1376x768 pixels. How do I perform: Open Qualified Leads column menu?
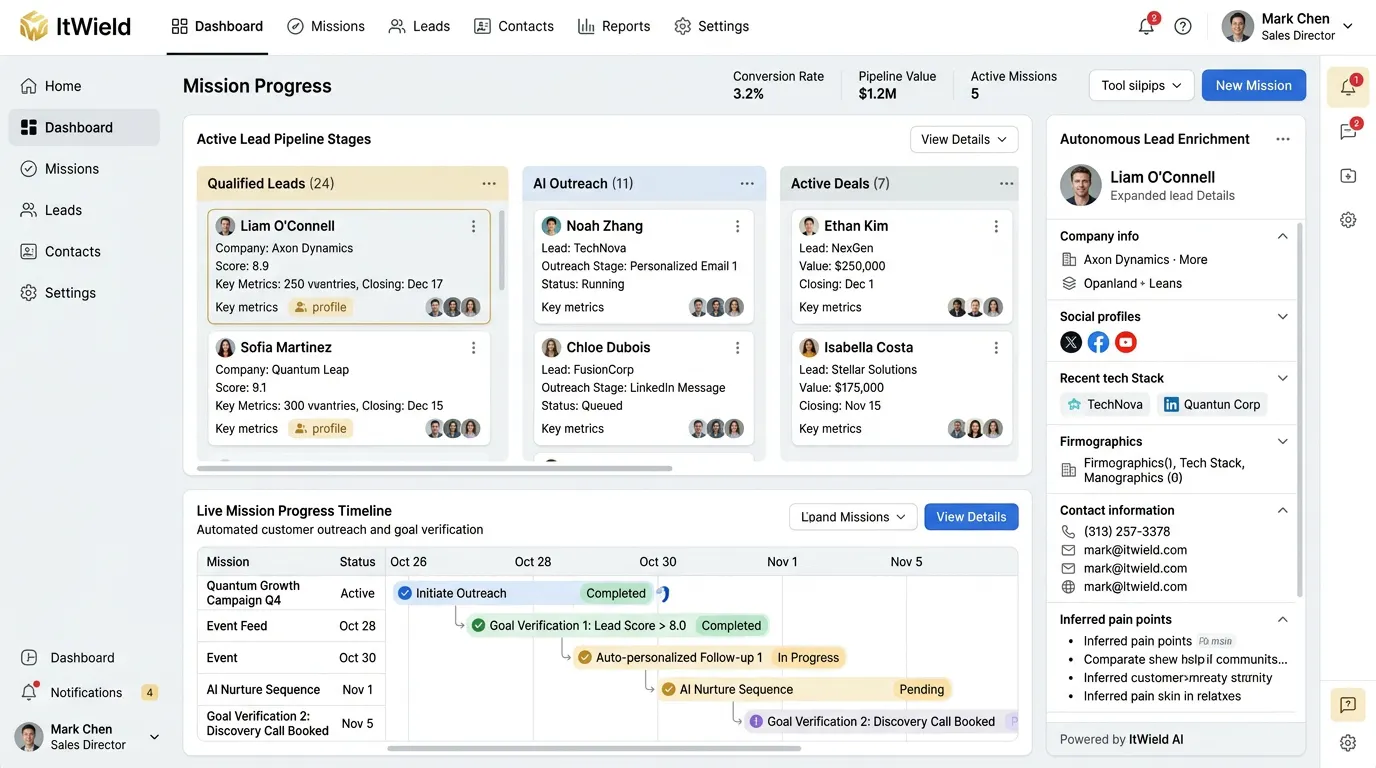[489, 183]
